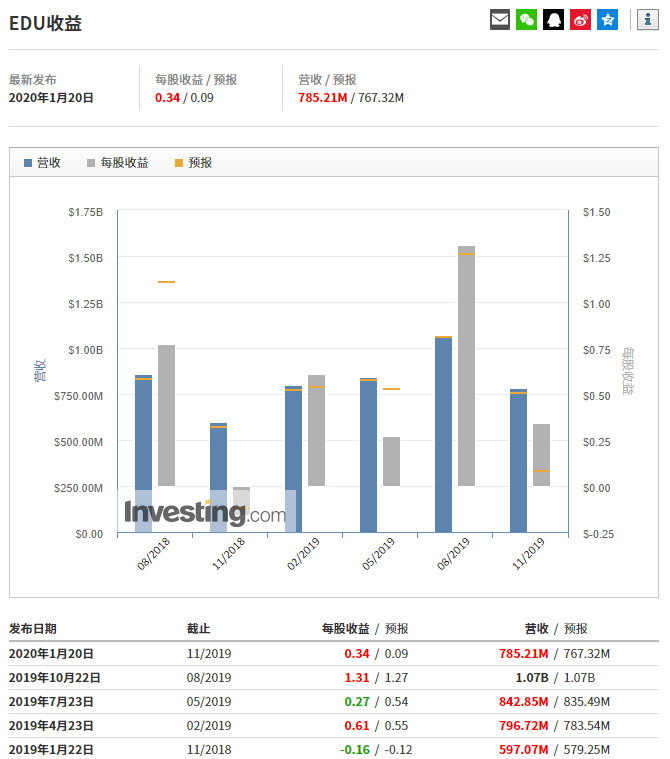Select the 08/2019 blue revenue bar
The width and height of the screenshot is (670, 759).
(x=443, y=434)
